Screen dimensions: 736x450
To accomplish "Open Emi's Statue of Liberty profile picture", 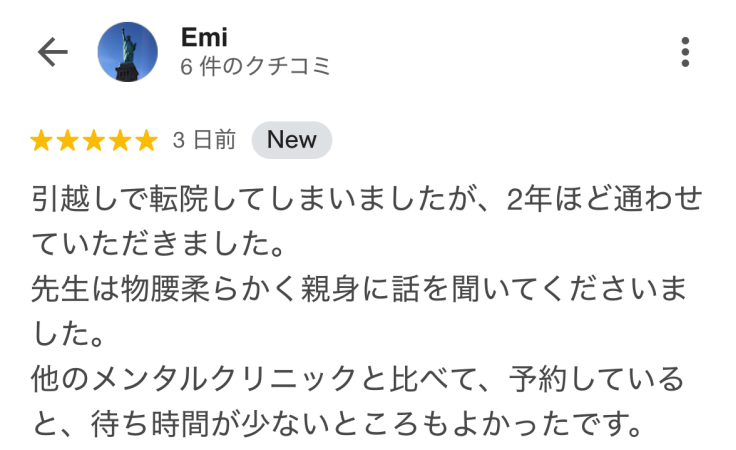I will coord(128,52).
